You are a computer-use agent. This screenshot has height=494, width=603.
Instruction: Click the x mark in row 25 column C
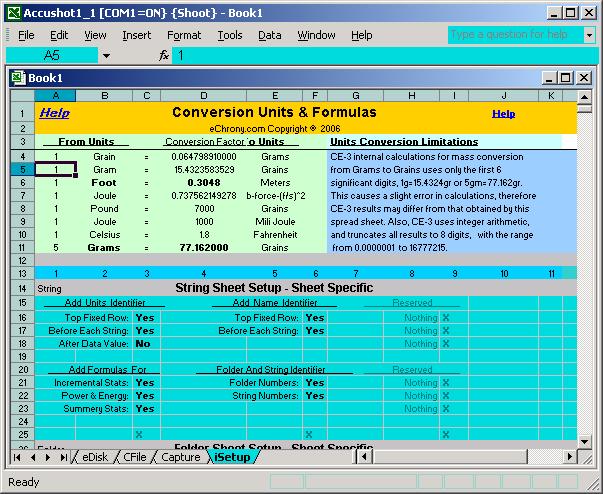139,434
